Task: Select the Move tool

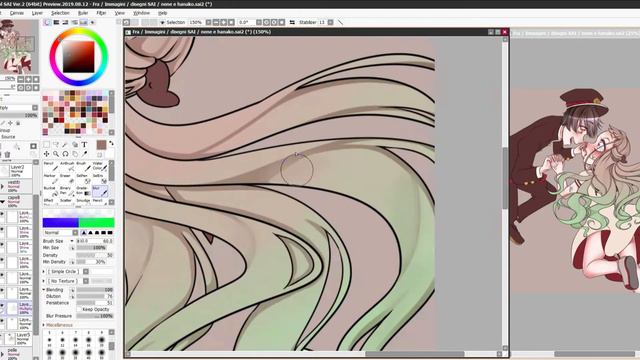Action: (x=47, y=154)
